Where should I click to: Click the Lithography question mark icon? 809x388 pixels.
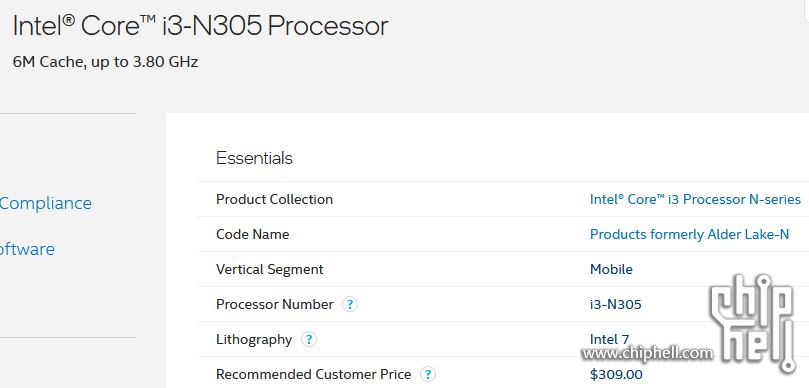tap(309, 340)
